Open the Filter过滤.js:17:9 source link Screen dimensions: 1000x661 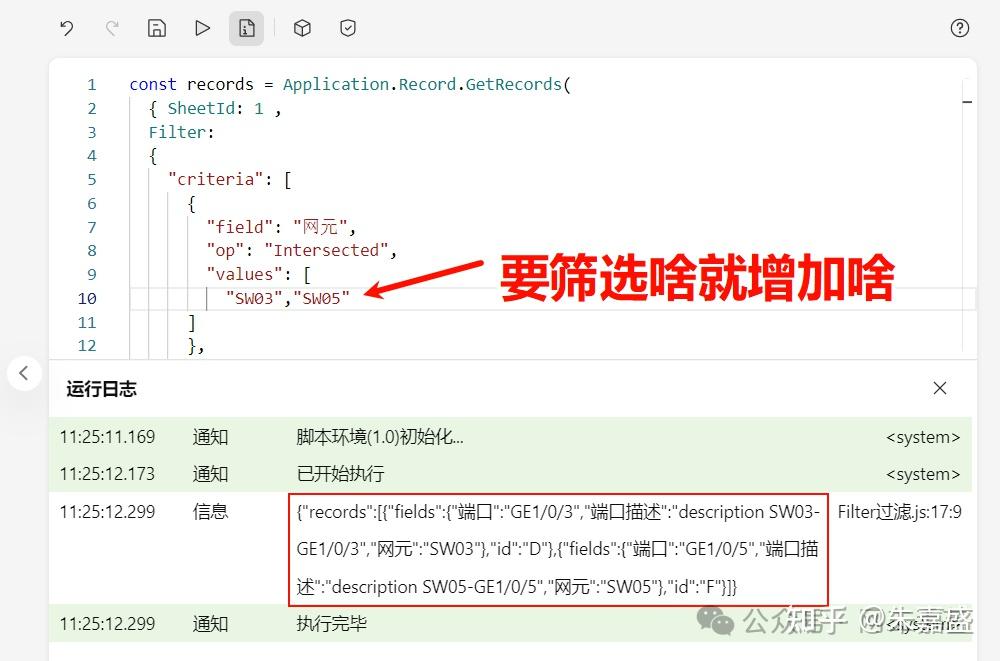click(899, 512)
